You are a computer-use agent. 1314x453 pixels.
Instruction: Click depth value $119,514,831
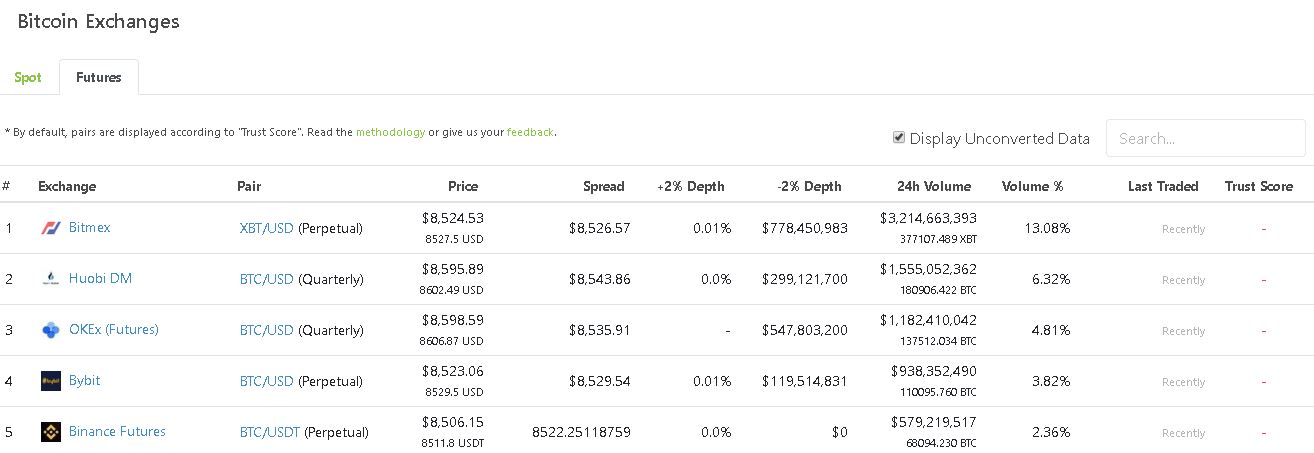(x=805, y=381)
